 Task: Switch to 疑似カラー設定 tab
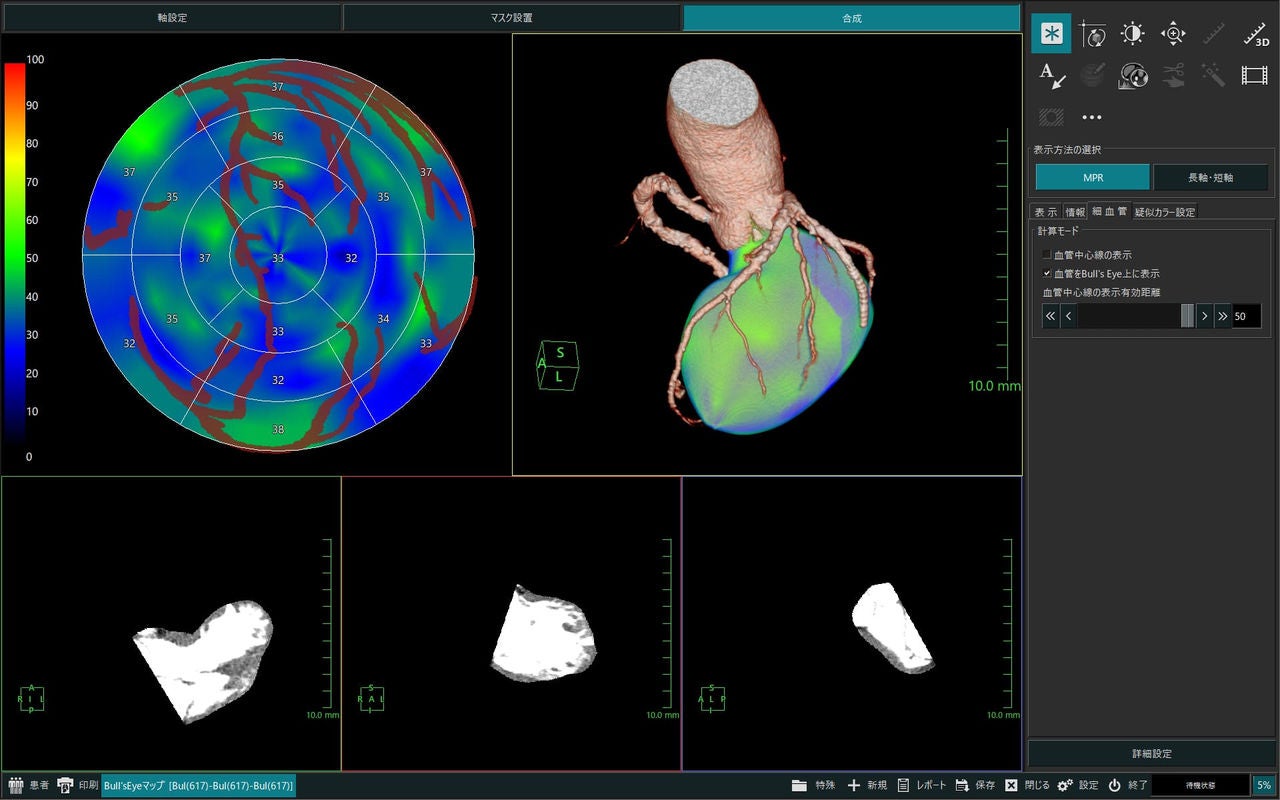[1164, 212]
